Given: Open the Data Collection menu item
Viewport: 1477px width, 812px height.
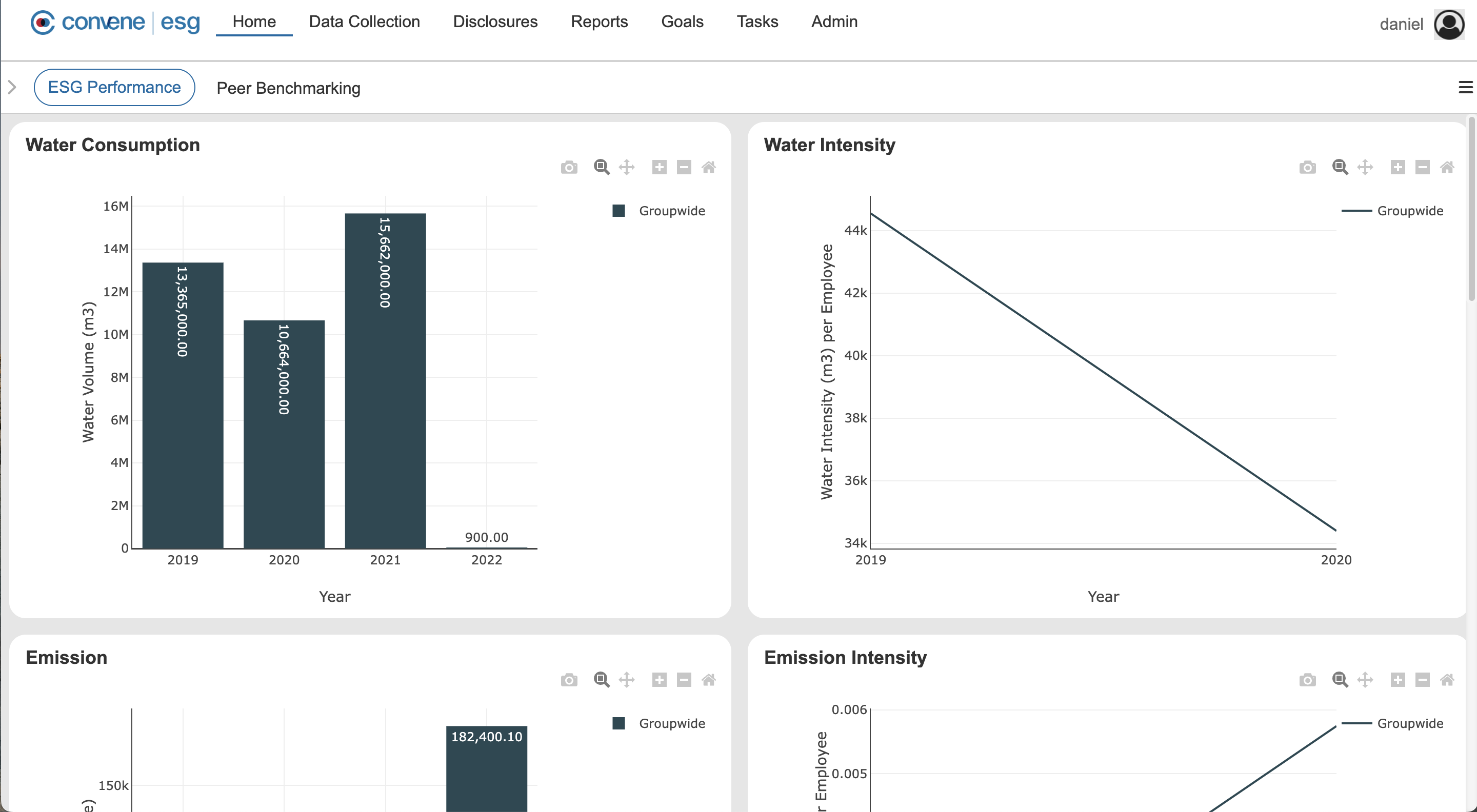Looking at the screenshot, I should pos(364,22).
